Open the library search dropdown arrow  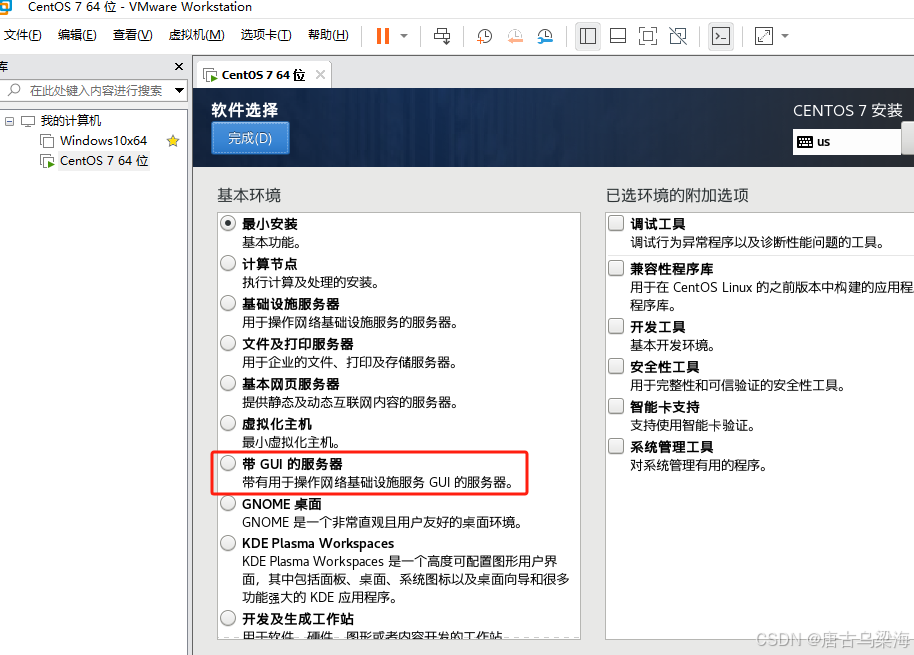click(x=180, y=90)
